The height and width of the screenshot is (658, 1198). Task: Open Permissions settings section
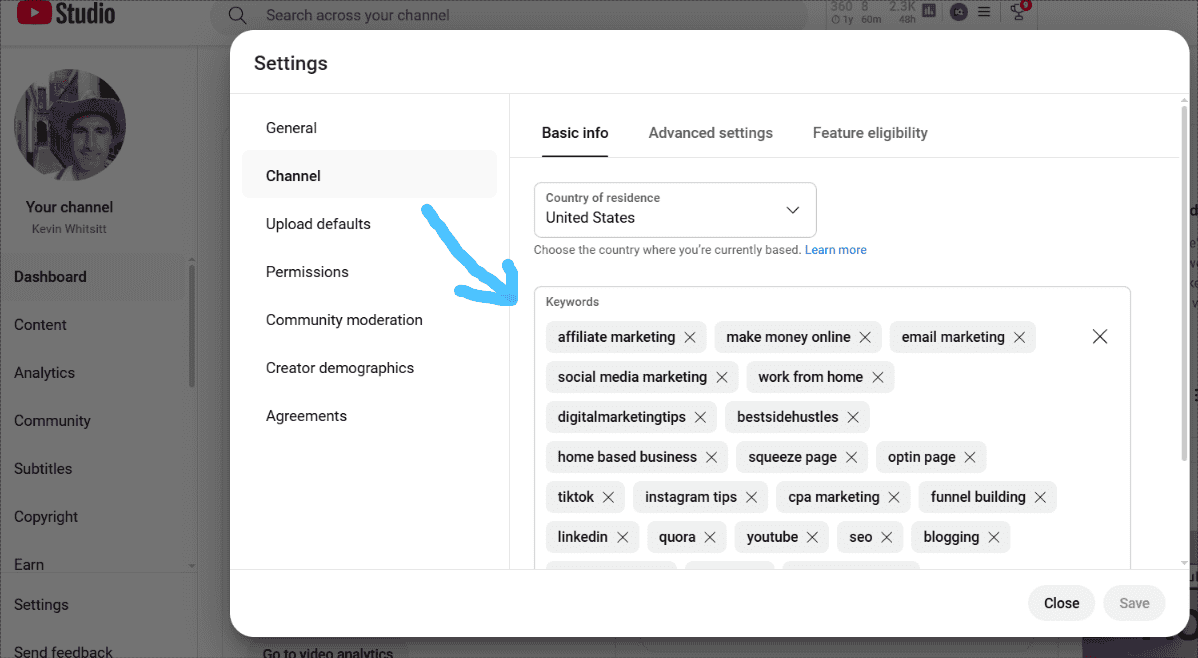369,272
